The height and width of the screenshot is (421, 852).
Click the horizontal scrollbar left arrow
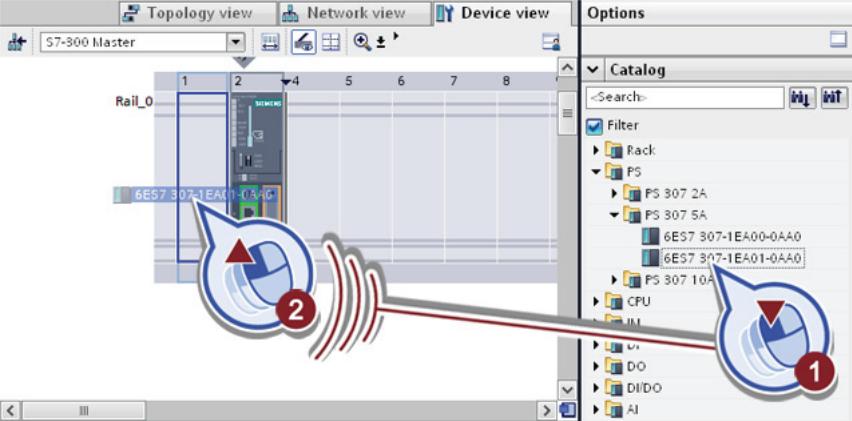coord(10,410)
